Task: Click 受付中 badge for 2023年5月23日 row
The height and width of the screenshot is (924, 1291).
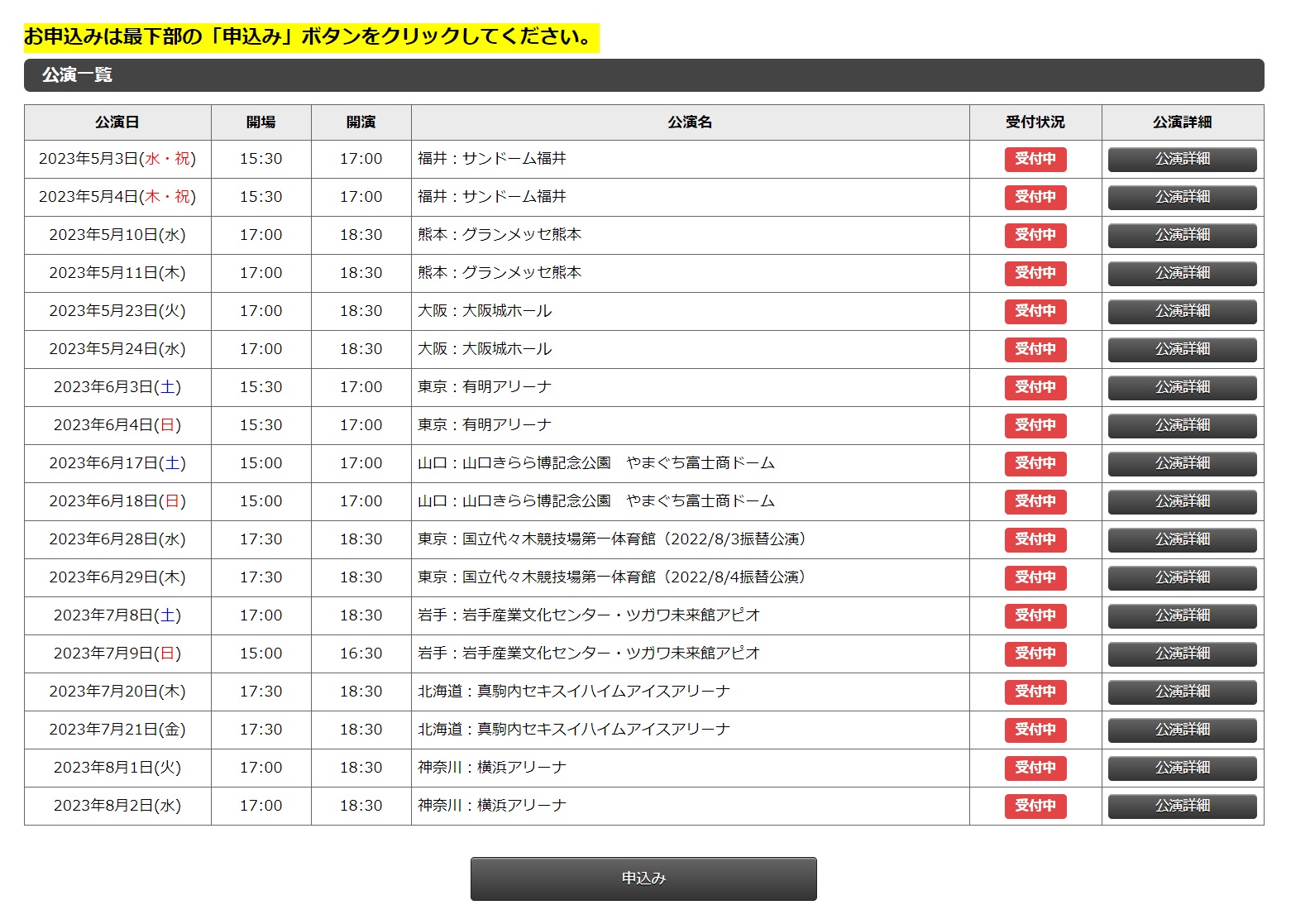Action: click(1035, 311)
